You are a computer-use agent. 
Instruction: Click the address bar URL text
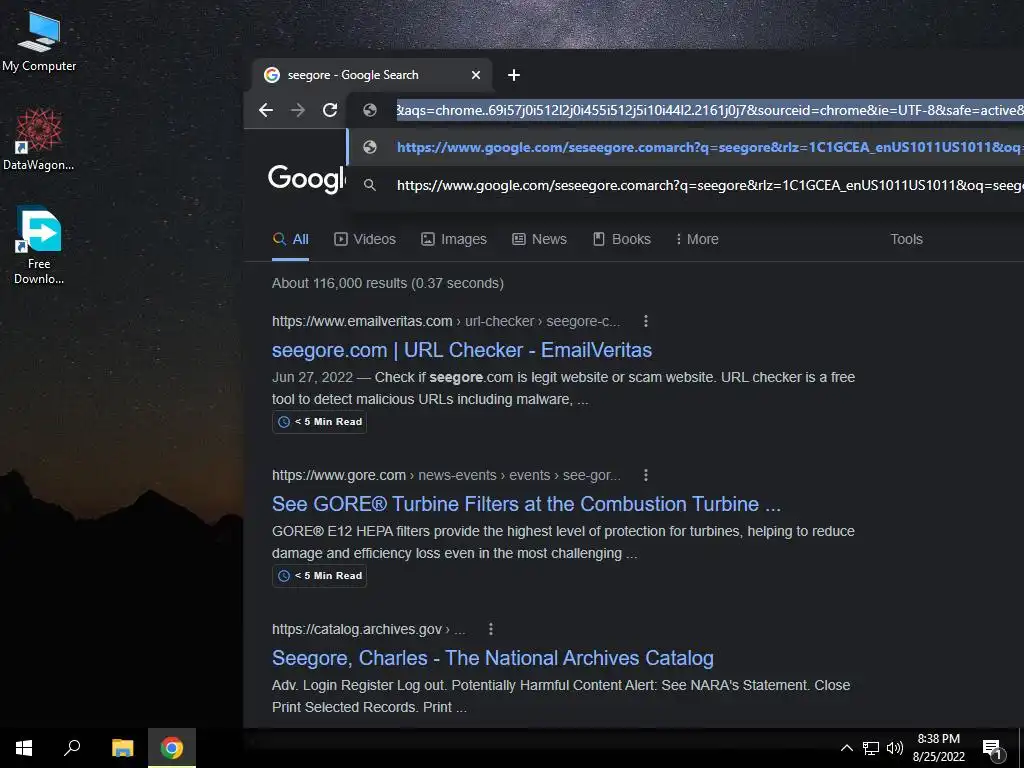(x=710, y=110)
